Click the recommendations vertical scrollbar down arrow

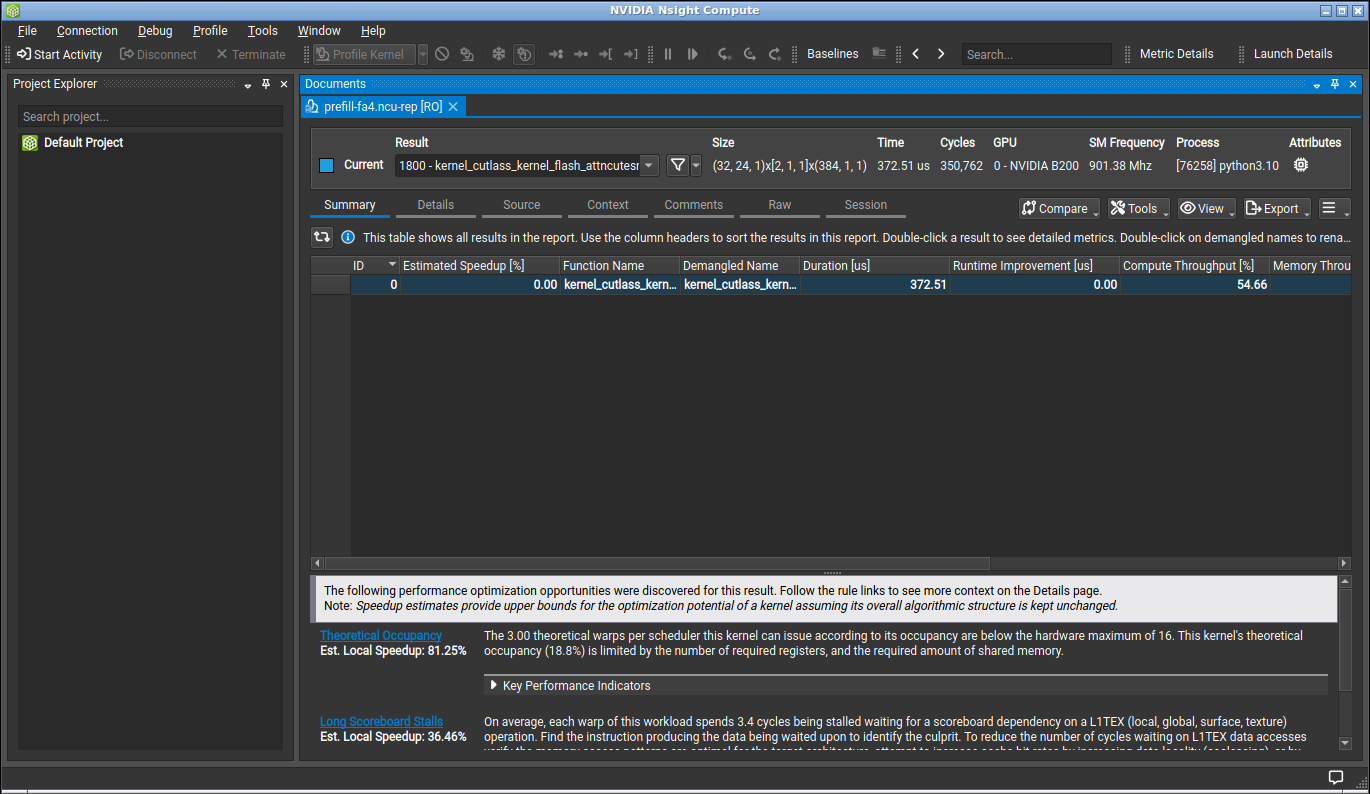(1345, 743)
